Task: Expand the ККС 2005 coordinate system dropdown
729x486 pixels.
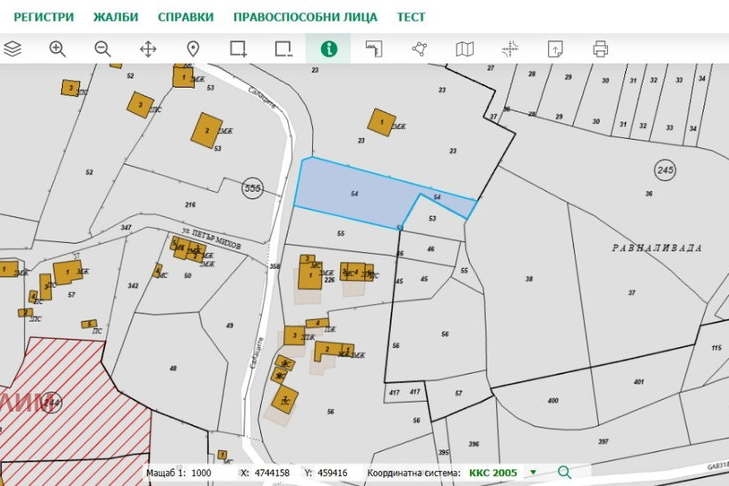Action: click(533, 473)
